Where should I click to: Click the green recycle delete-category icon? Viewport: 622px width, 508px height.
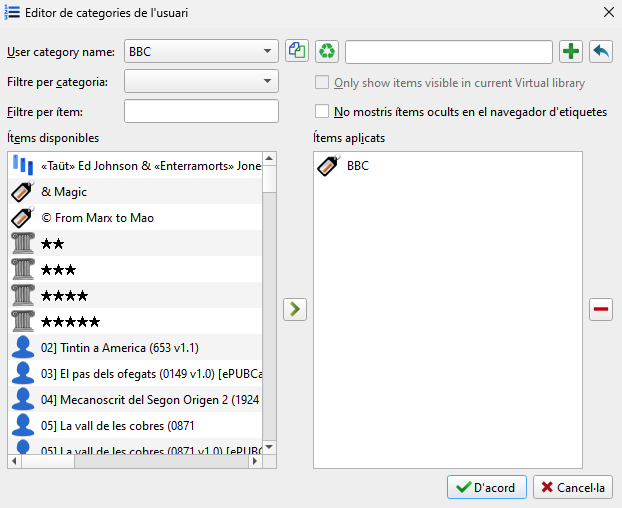[x=327, y=51]
